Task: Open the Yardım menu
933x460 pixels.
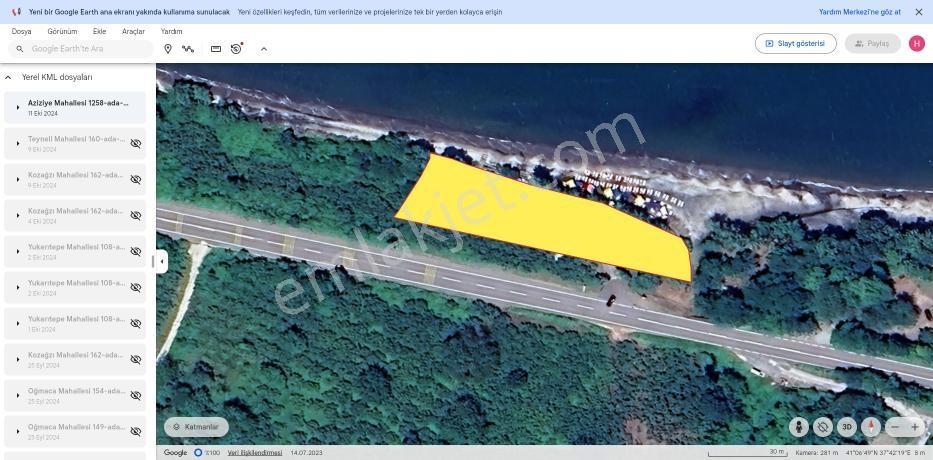Action: click(171, 32)
